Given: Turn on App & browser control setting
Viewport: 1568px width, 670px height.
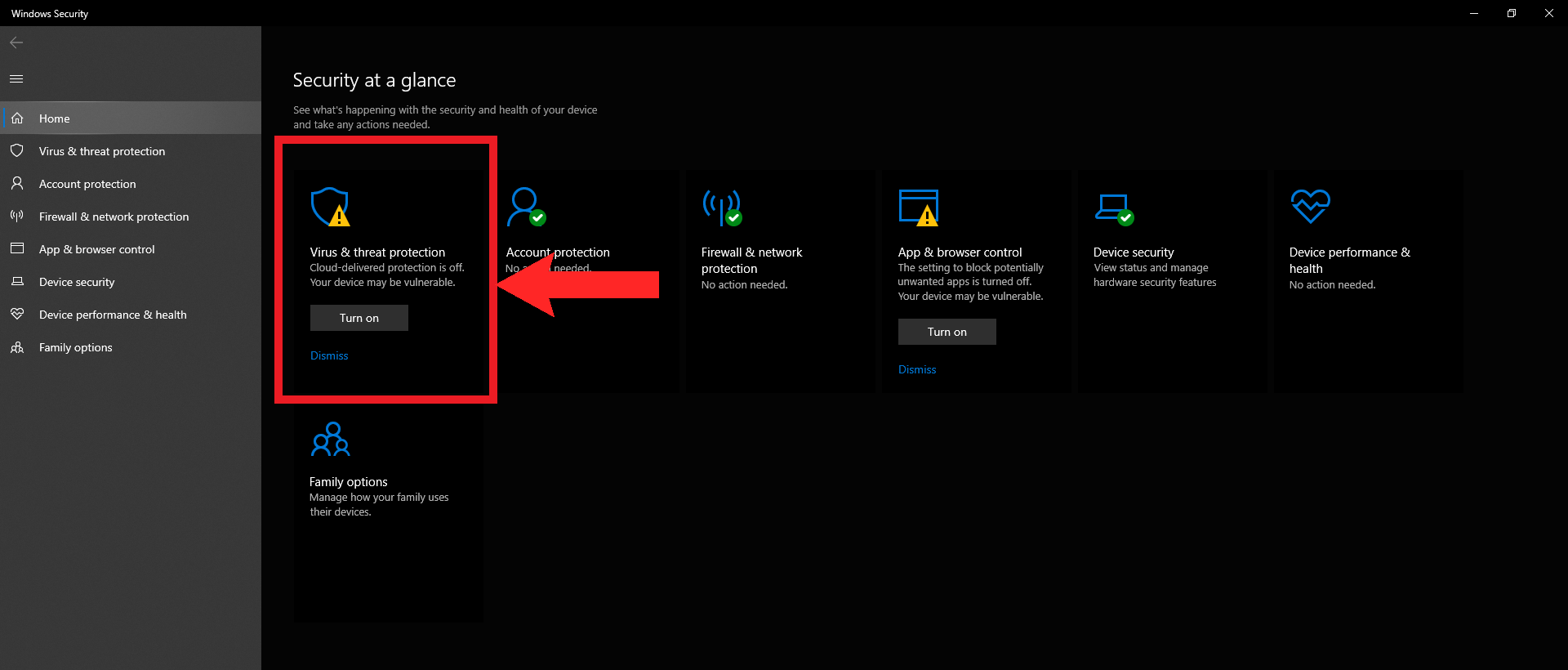Looking at the screenshot, I should (947, 332).
